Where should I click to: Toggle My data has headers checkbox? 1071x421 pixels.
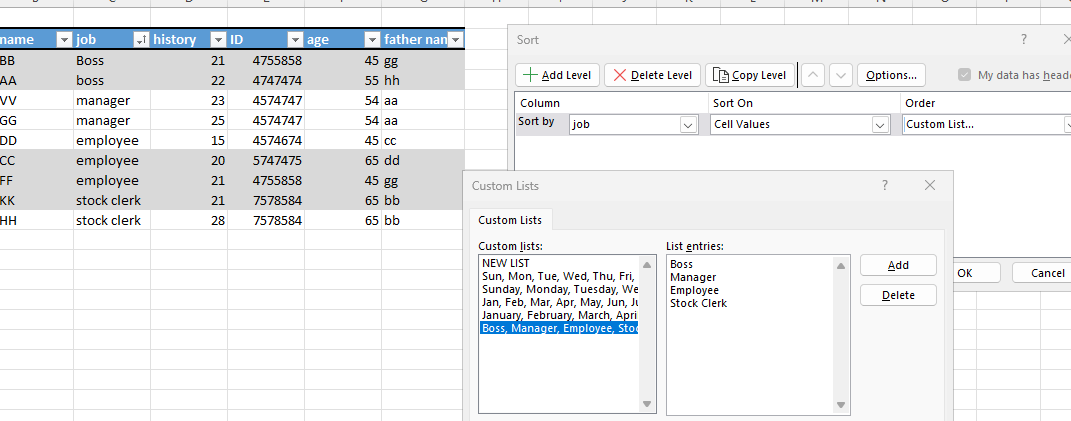[964, 75]
